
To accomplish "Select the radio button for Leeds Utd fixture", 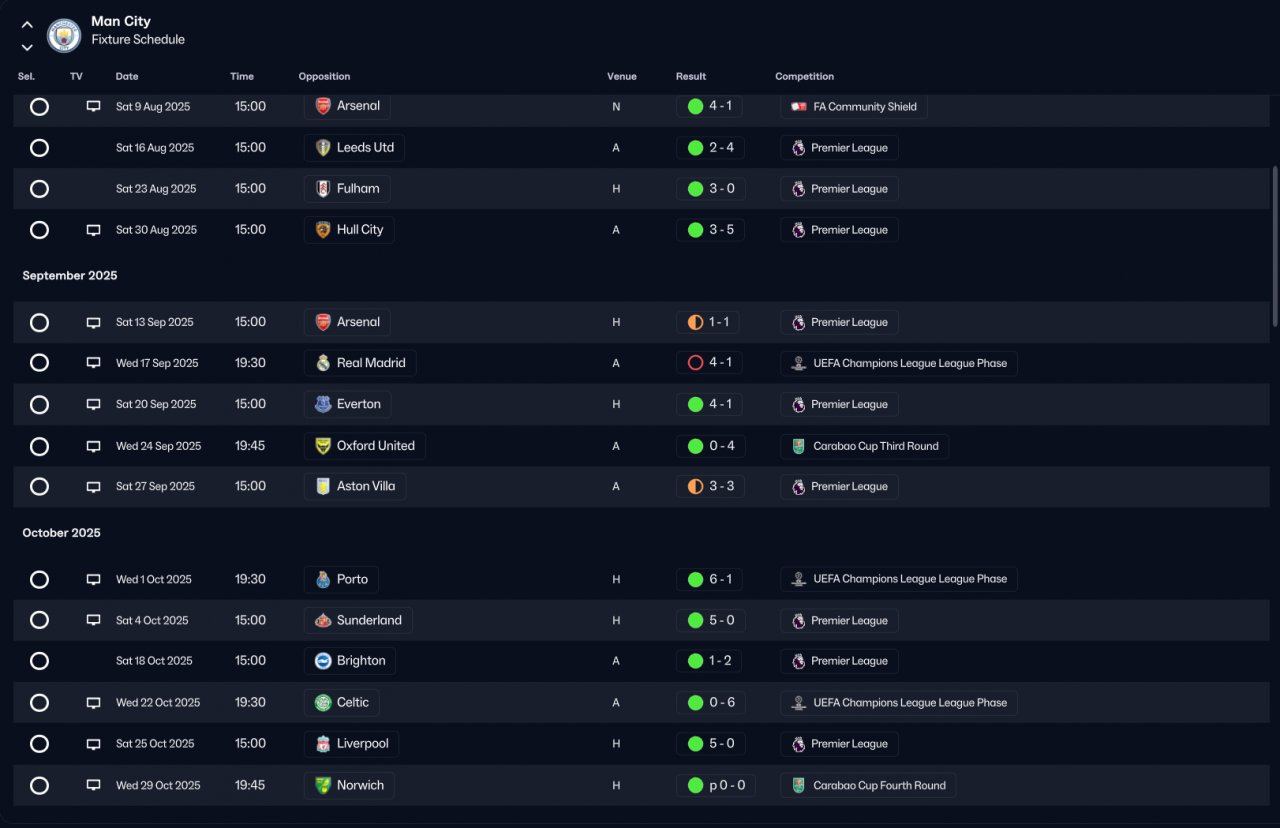I will pyautogui.click(x=39, y=148).
